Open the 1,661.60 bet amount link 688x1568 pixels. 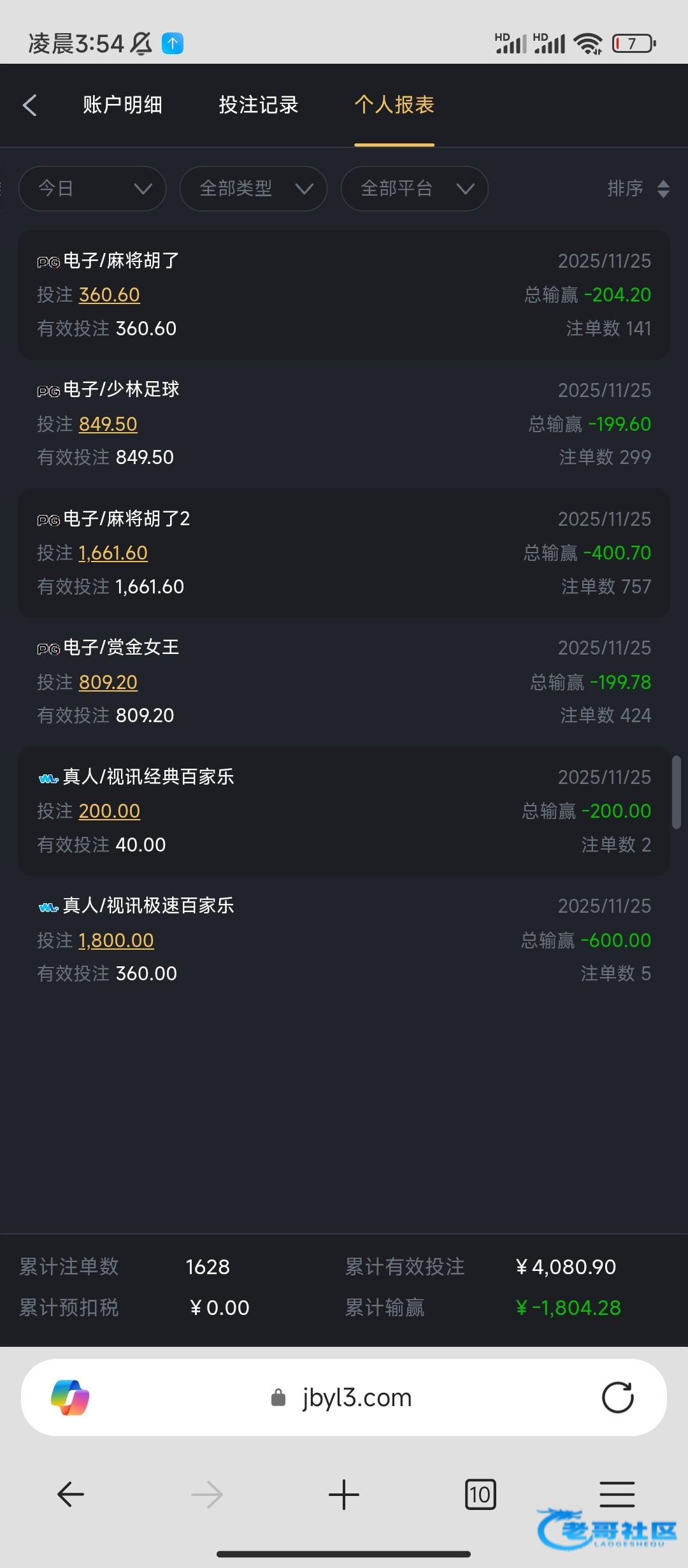click(x=113, y=553)
